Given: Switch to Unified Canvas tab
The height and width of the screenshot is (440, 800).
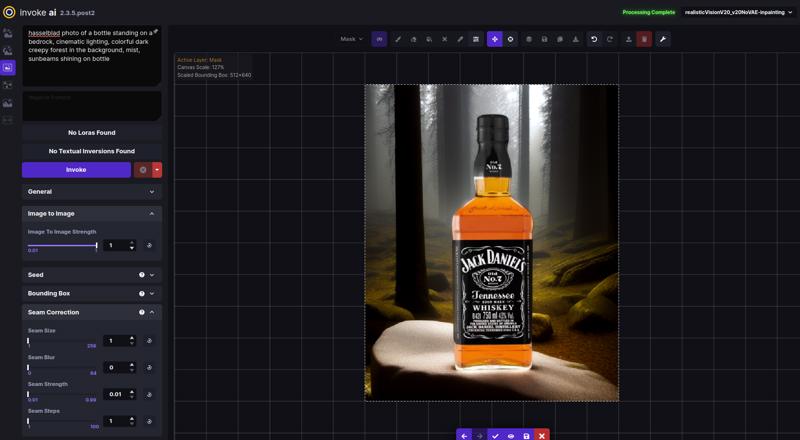Looking at the screenshot, I should (x=8, y=67).
